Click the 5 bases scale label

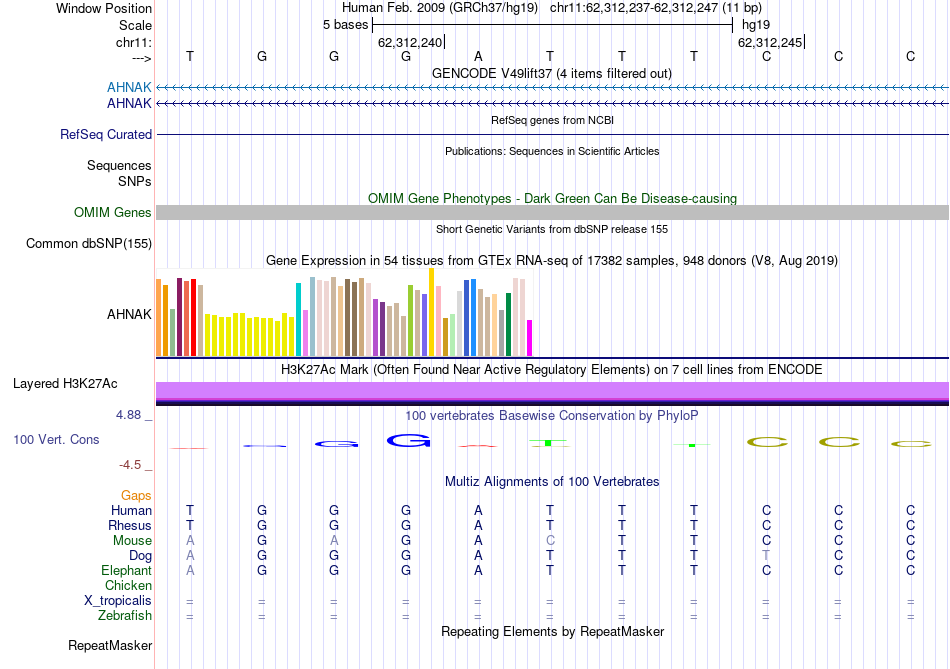point(345,25)
